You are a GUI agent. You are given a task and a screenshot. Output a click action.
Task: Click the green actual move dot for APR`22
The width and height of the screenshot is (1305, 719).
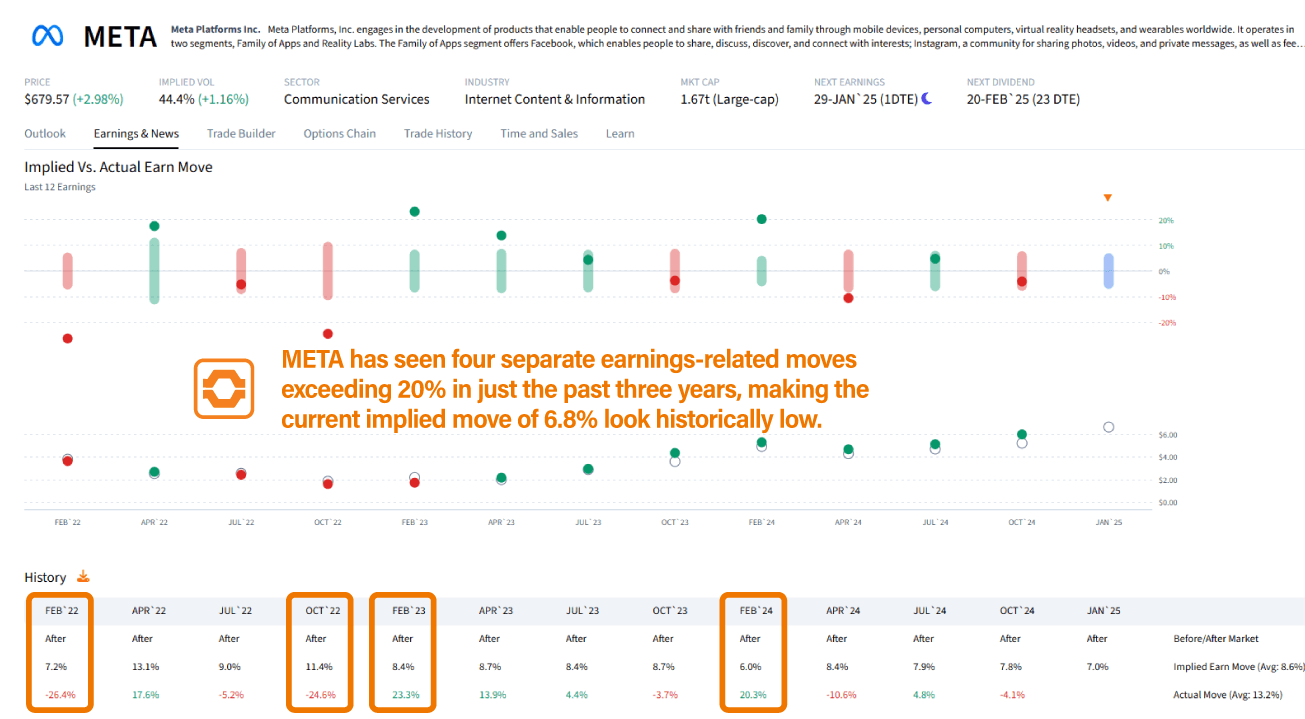click(154, 226)
